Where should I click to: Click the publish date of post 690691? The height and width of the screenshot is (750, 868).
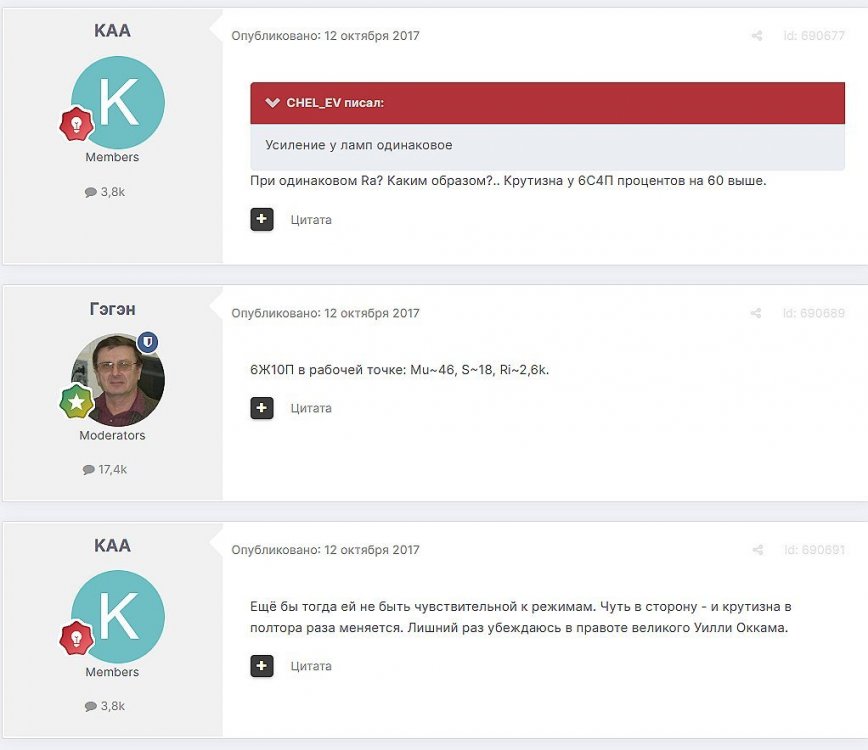[372, 550]
